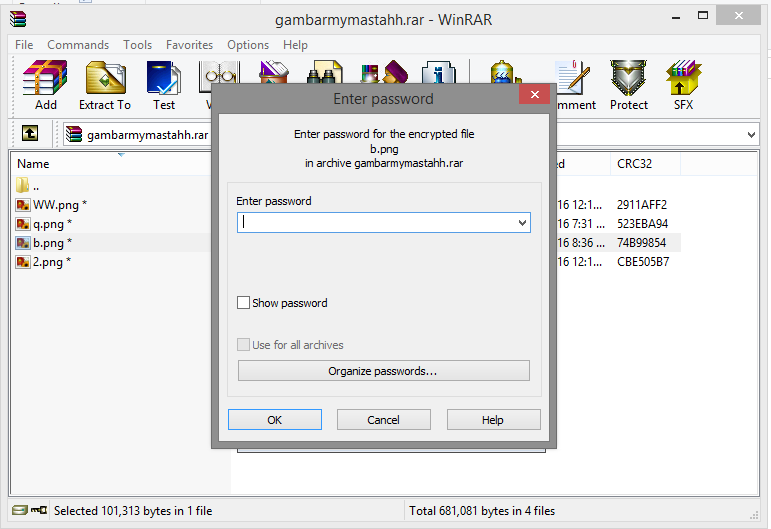This screenshot has width=771, height=529.
Task: Click CRC32 value 2911AFF2
Action: (642, 205)
